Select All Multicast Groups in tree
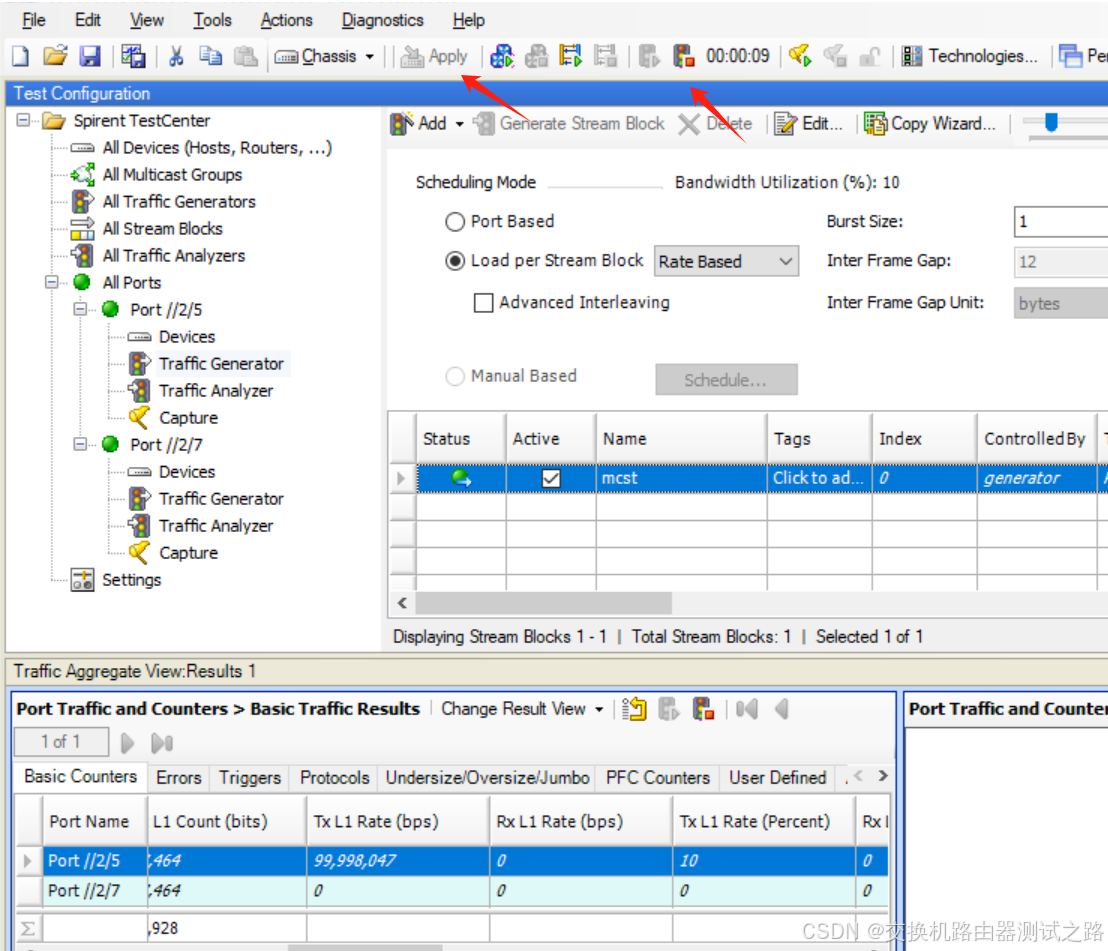Viewport: 1108px width, 951px height. pyautogui.click(x=172, y=175)
